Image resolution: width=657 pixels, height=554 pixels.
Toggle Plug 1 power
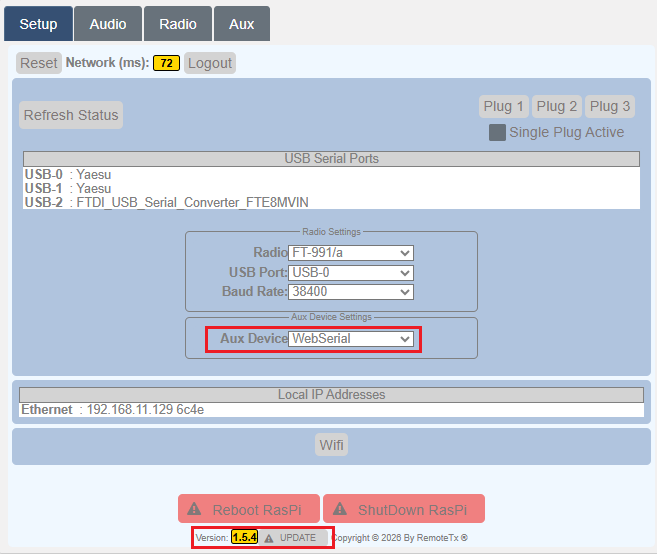(504, 106)
